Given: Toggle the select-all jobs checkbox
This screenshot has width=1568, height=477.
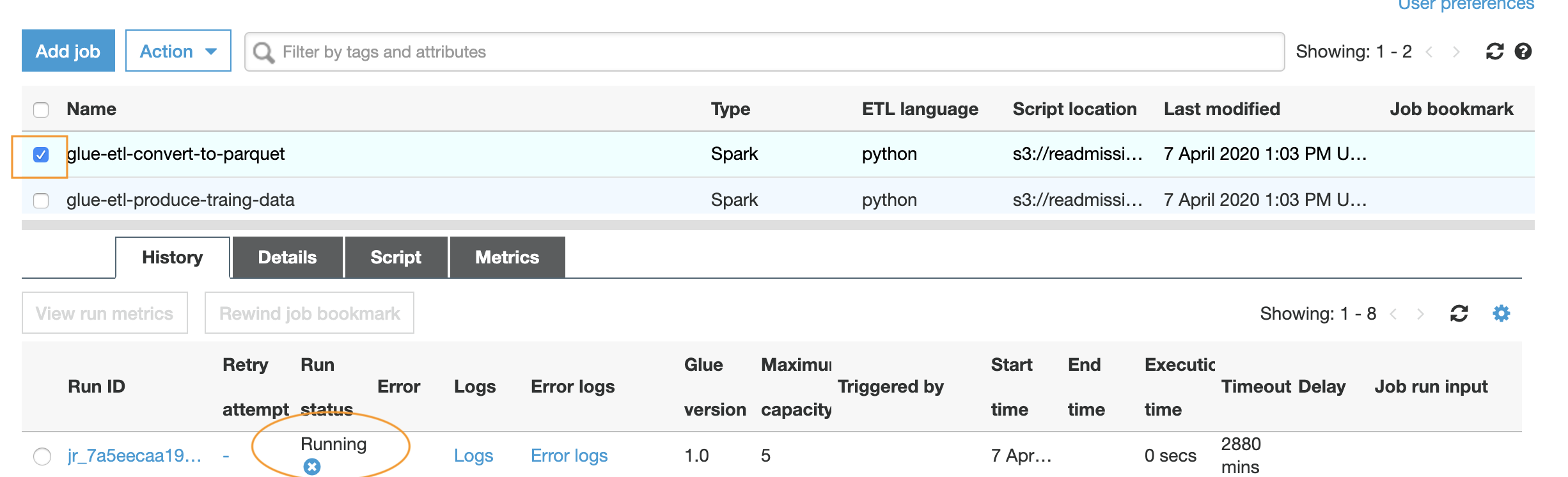Looking at the screenshot, I should (x=41, y=110).
